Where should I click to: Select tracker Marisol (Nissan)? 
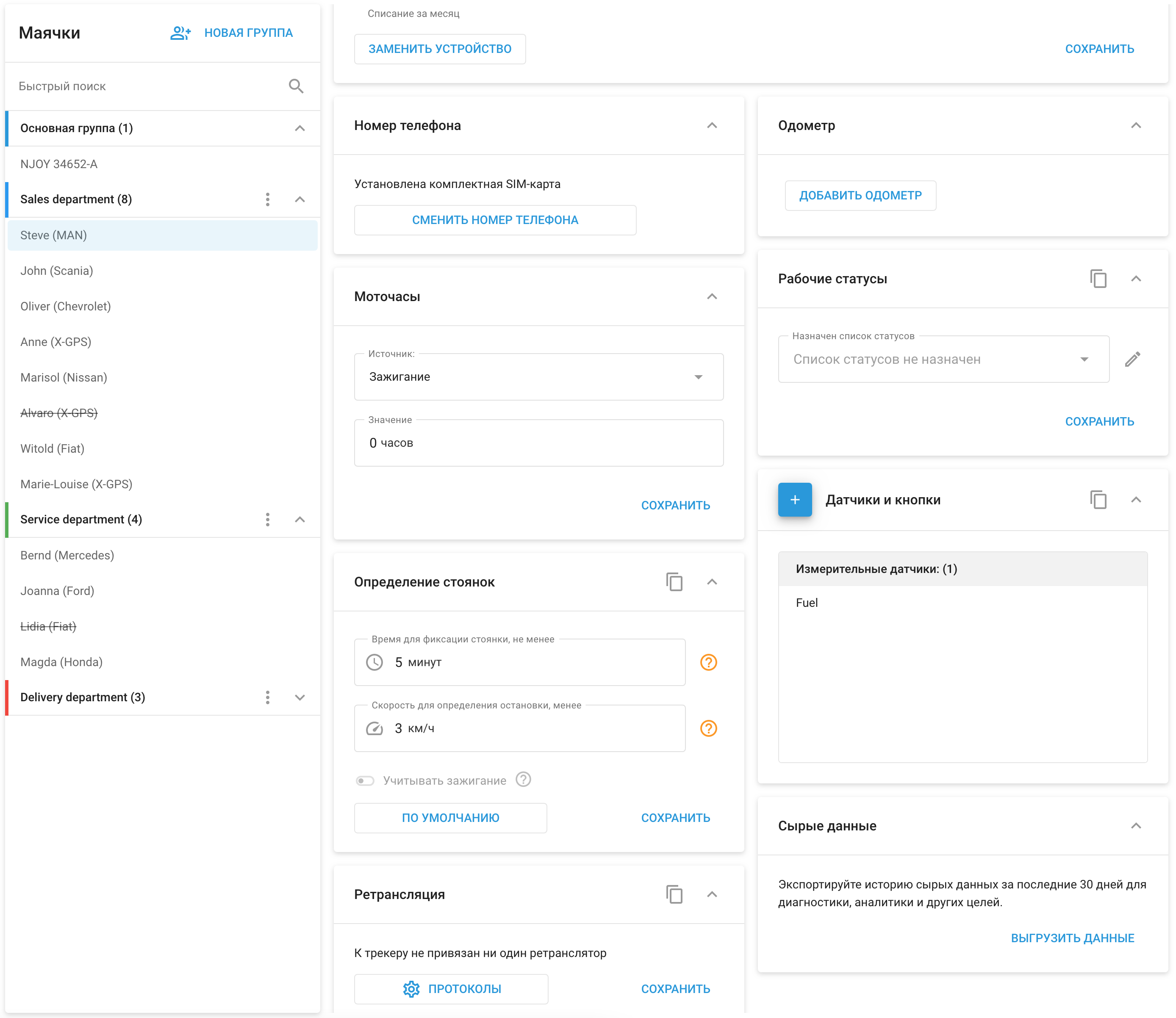[163, 378]
